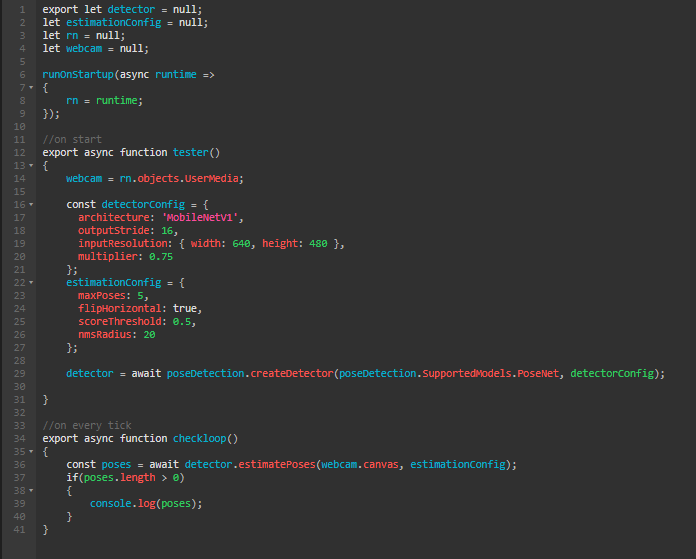Image resolution: width=696 pixels, height=559 pixels.
Task: Click the value 16 after outputStride
Action: (167, 230)
